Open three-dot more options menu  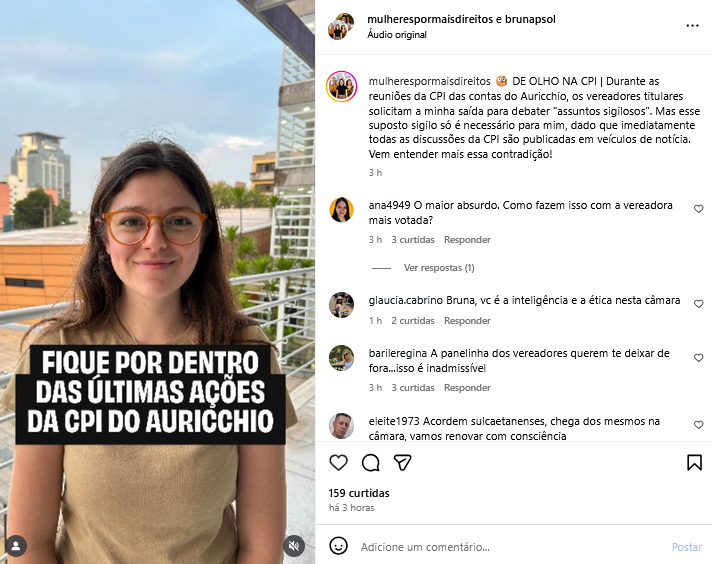pos(692,26)
